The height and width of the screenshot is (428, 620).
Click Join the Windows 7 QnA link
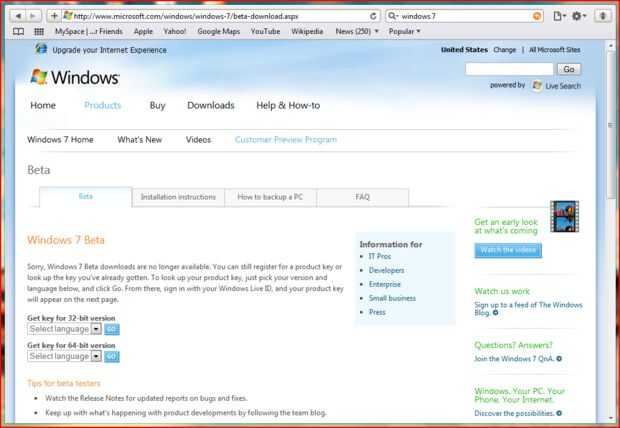pos(514,359)
